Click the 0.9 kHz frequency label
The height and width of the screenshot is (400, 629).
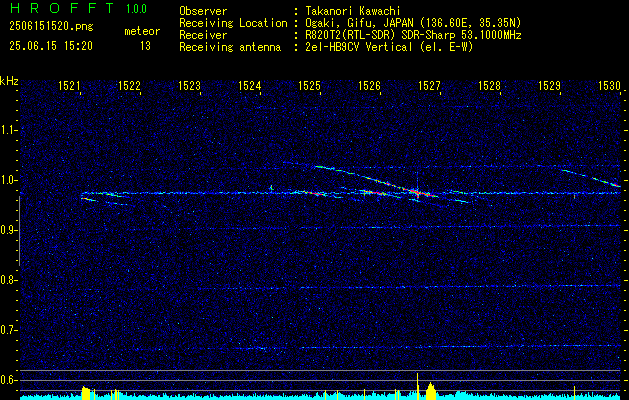[8, 230]
